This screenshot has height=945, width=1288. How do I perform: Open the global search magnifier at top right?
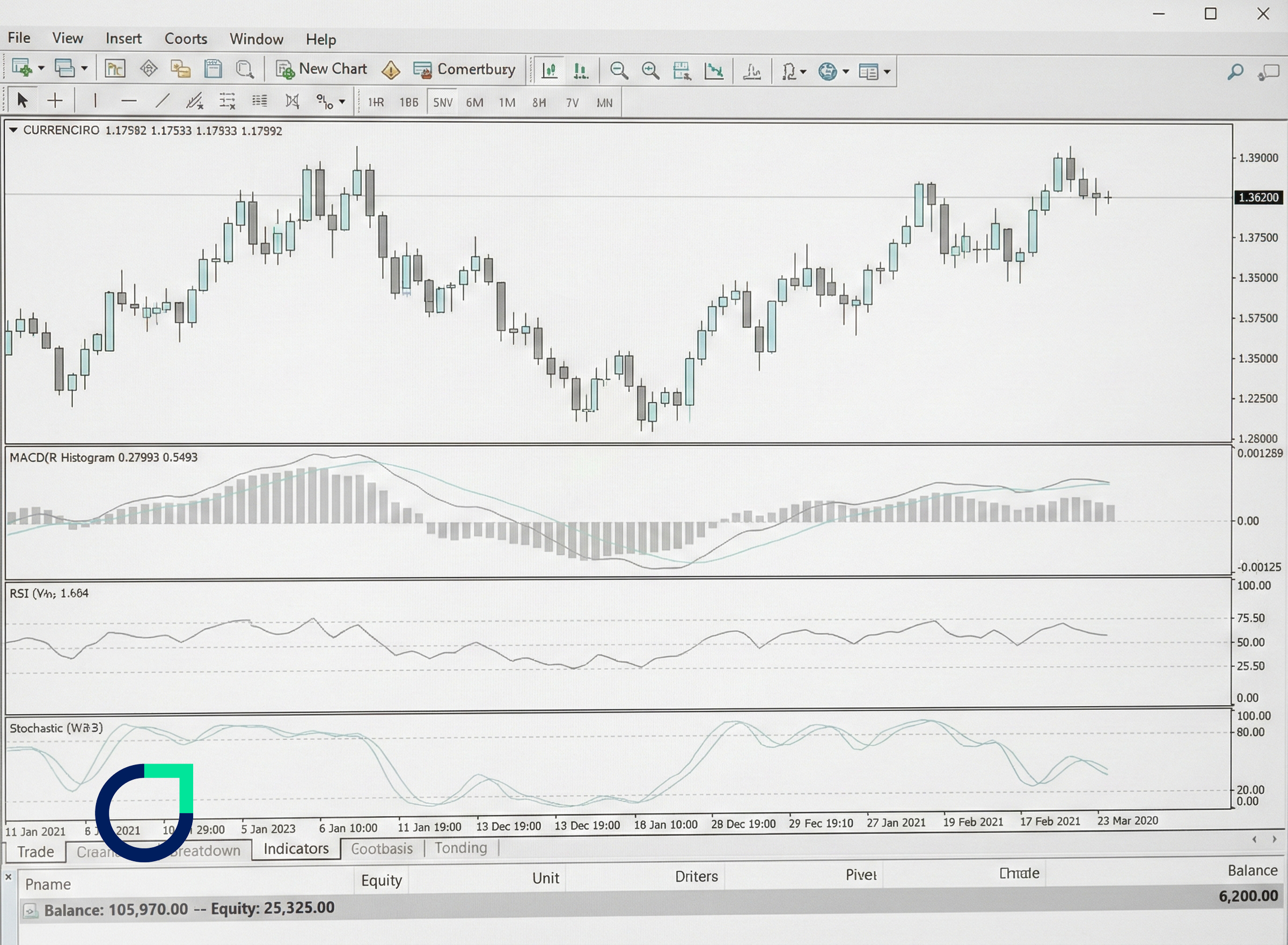(1235, 71)
